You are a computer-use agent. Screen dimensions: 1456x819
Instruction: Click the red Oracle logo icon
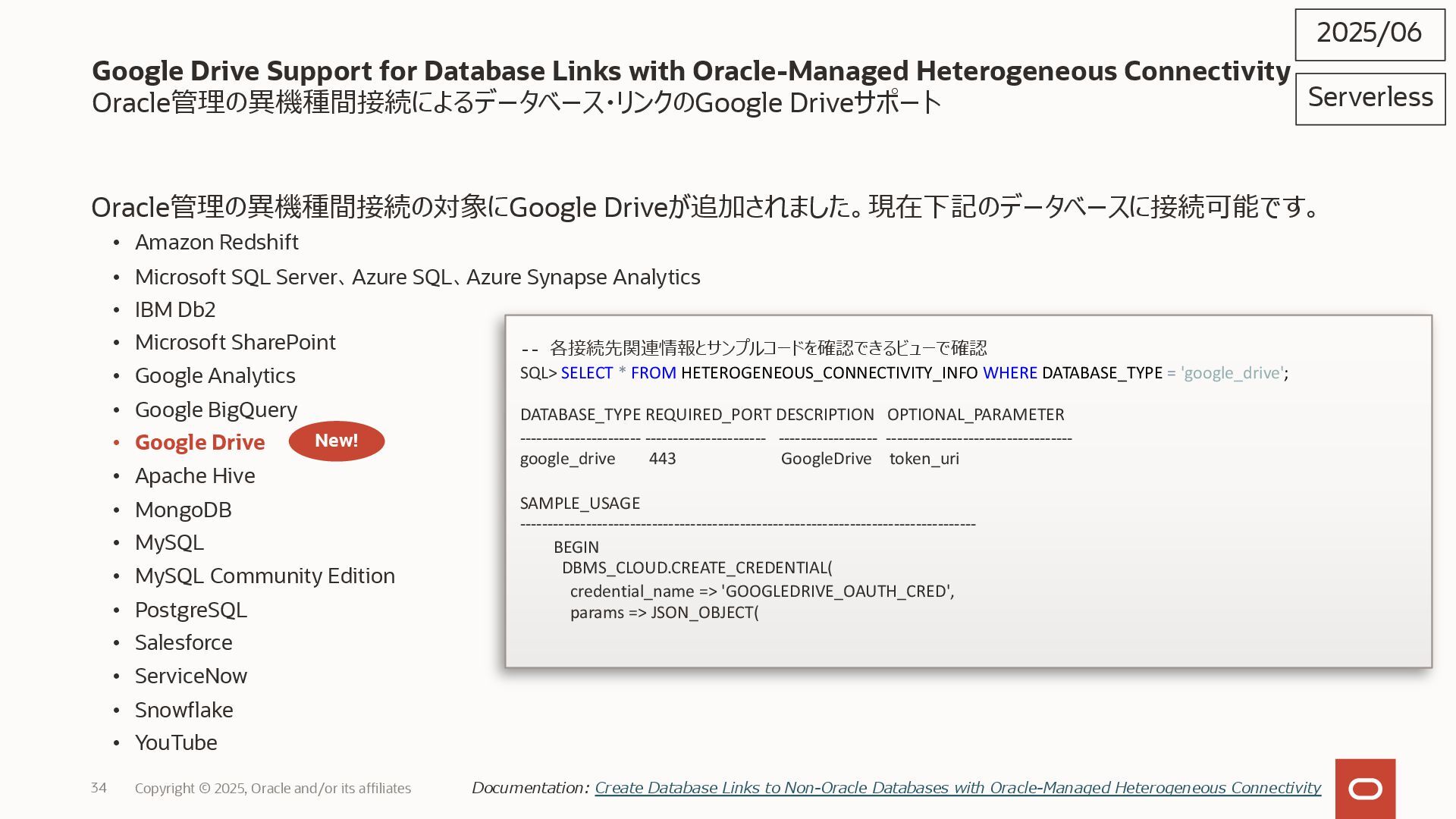(1365, 789)
